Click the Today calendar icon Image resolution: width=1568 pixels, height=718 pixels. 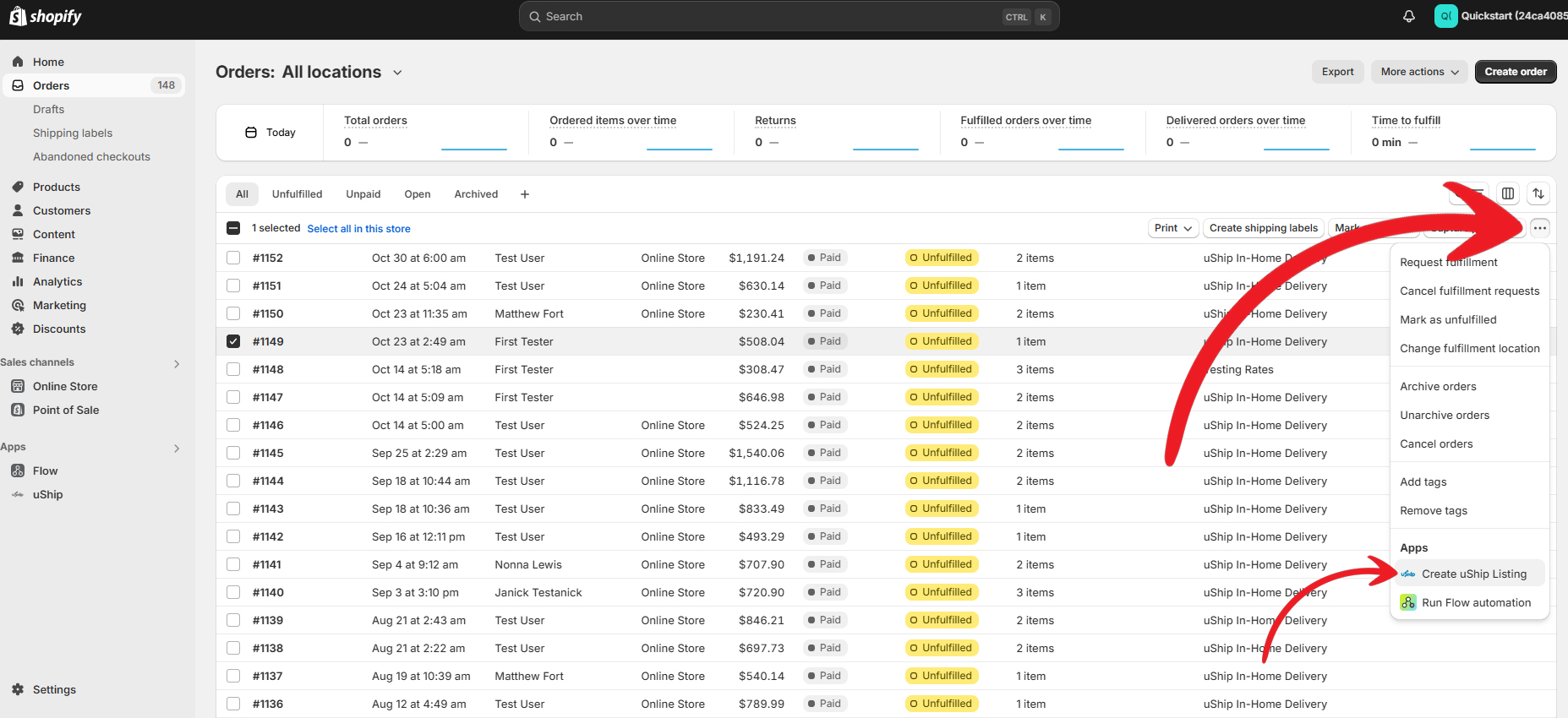pos(251,133)
